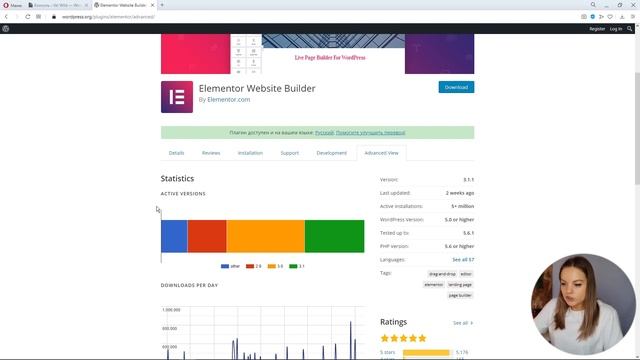Click the WordPress logo in the admin bar
The width and height of the screenshot is (640, 360).
(6, 29)
